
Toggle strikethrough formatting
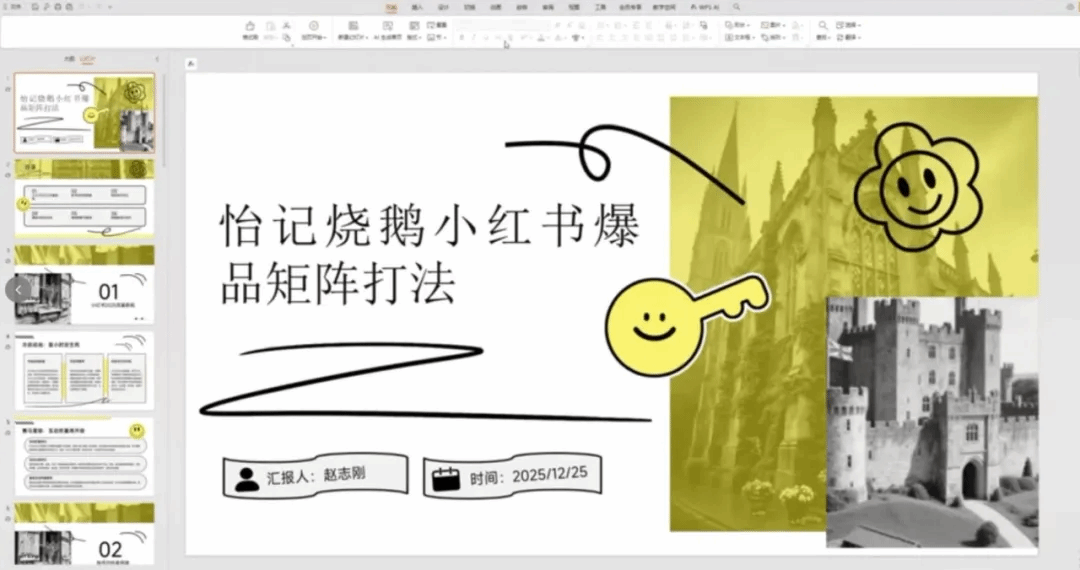pos(498,37)
